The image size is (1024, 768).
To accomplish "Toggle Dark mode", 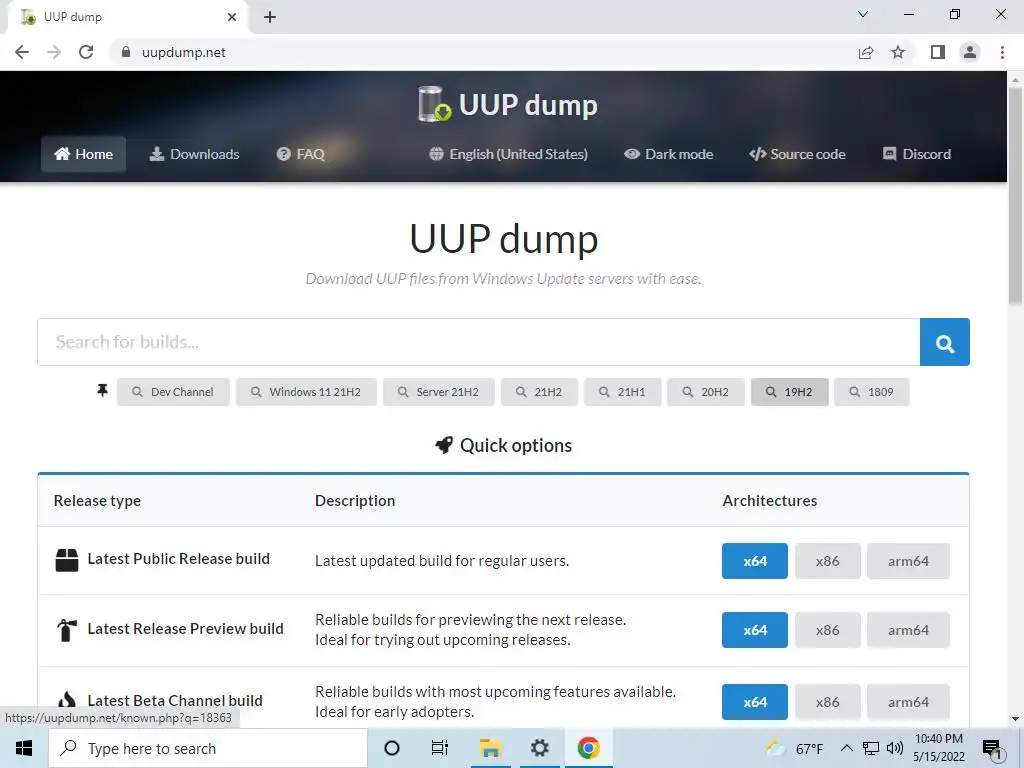I will pos(669,154).
